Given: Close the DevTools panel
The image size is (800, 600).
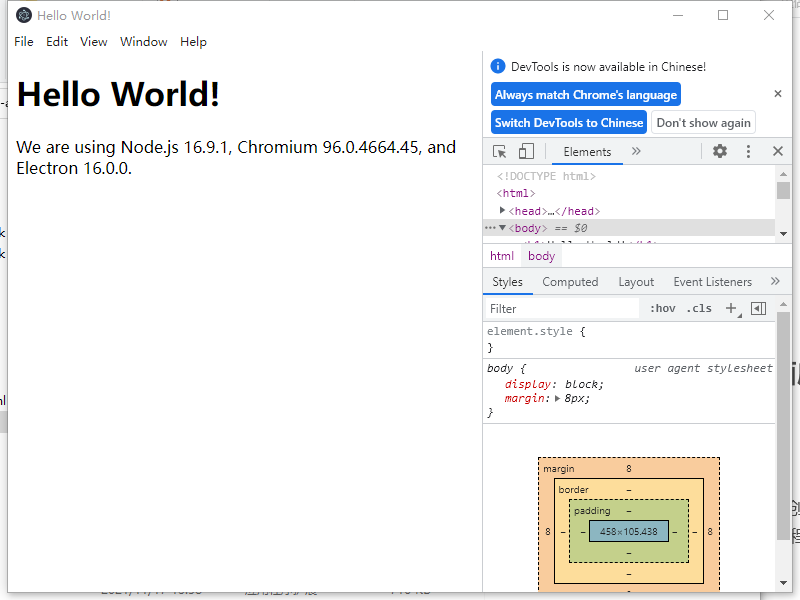Looking at the screenshot, I should [778, 151].
